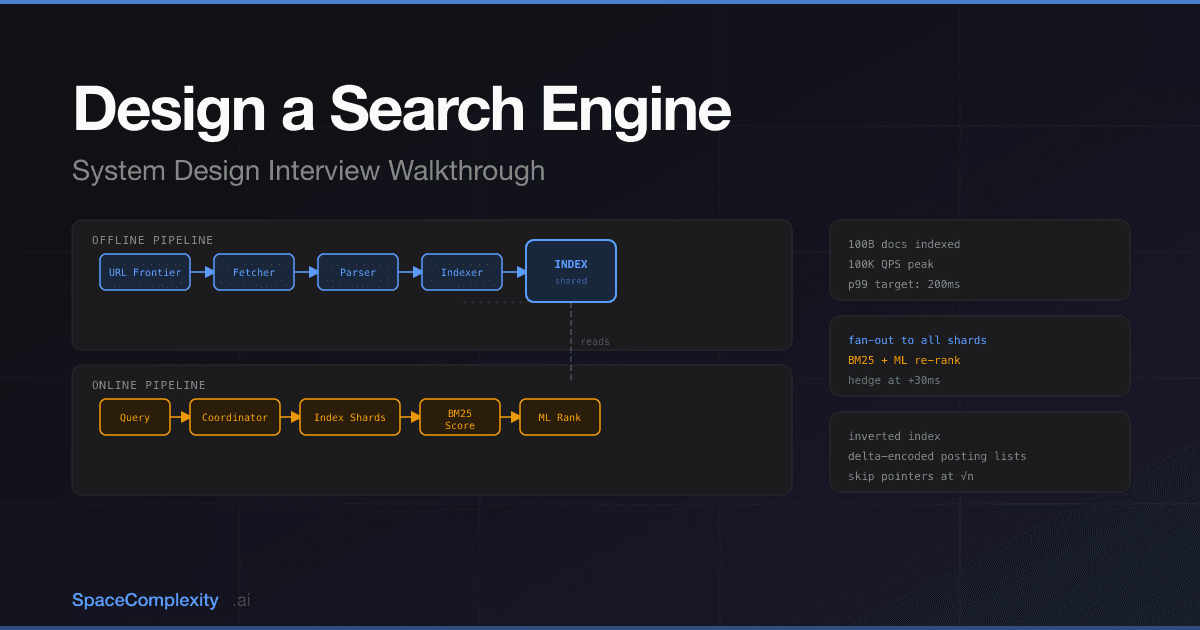Image resolution: width=1200 pixels, height=630 pixels.
Task: Click the 'OFFLINE PIPELINE' label
Action: (153, 240)
